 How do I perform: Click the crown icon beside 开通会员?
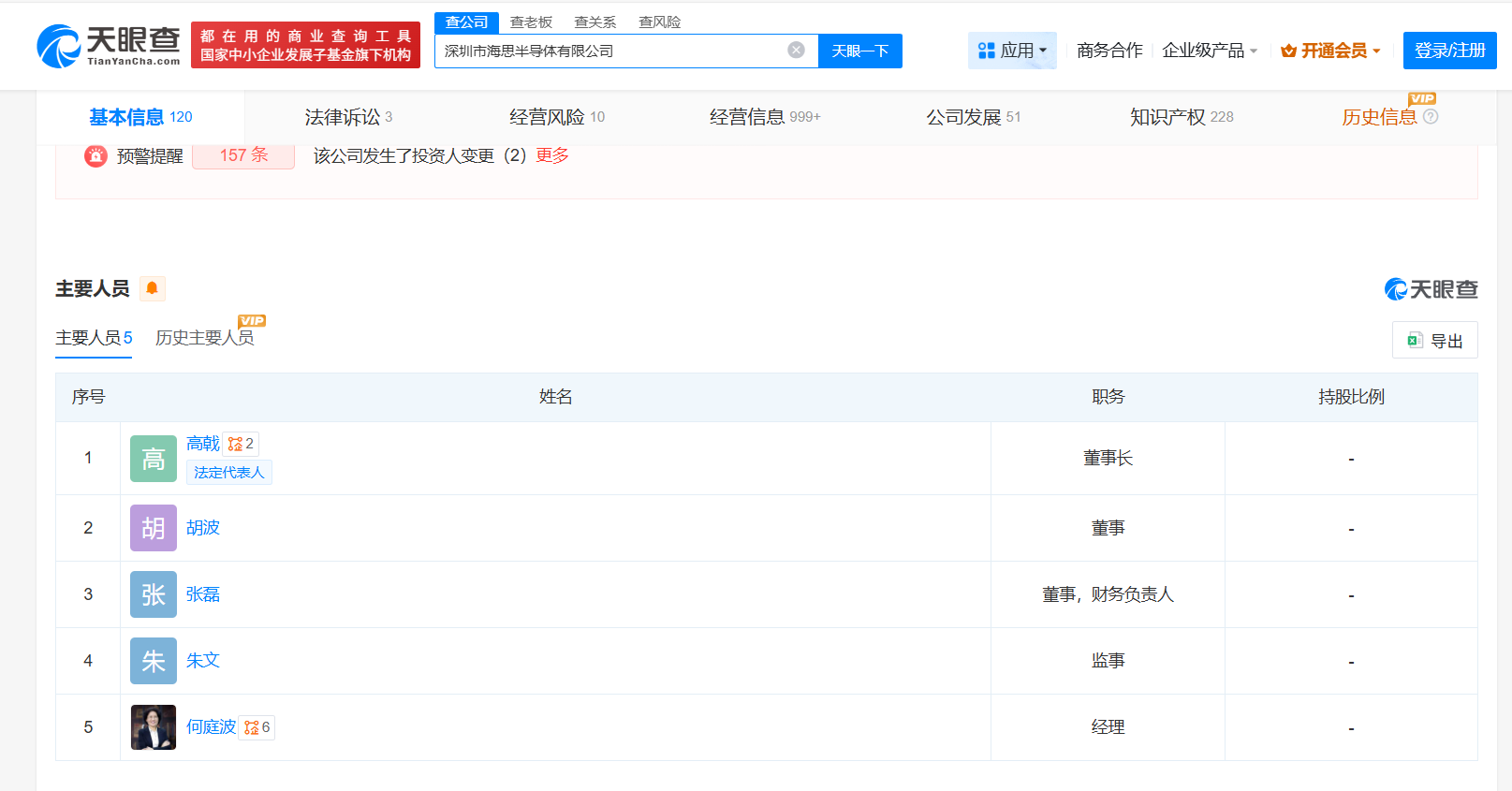point(1288,51)
